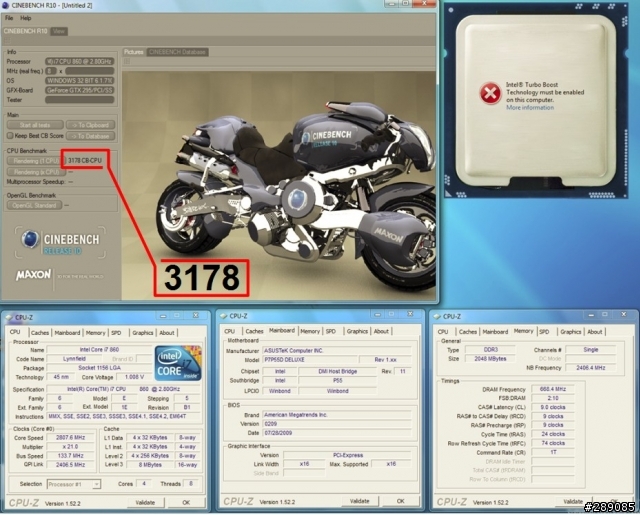Click the Intel Core i7 logo in CPU-Z
Viewport: 640px width, 515px height.
click(x=178, y=363)
